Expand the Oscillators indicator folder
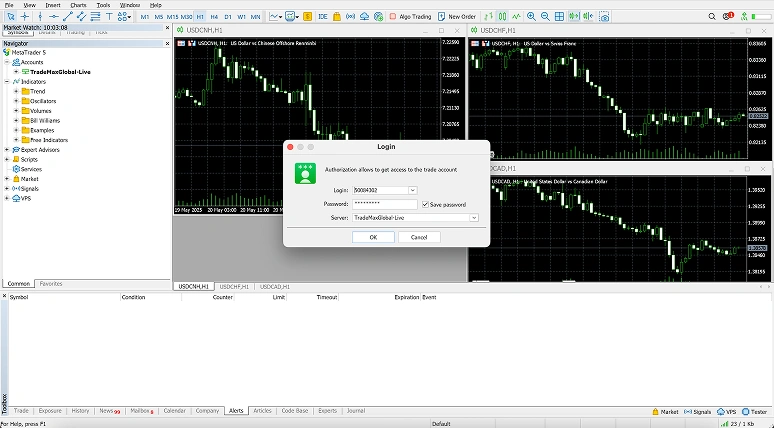The height and width of the screenshot is (428, 774). tap(16, 101)
